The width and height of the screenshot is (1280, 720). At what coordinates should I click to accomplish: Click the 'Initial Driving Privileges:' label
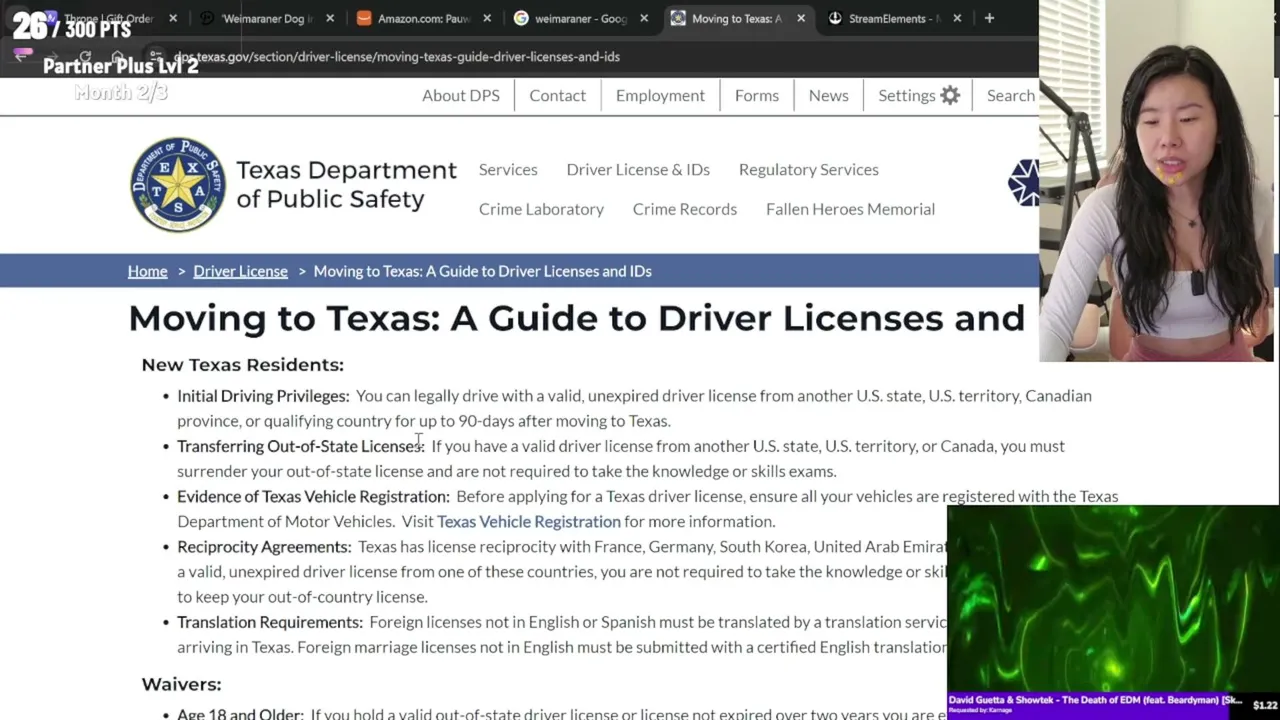263,396
